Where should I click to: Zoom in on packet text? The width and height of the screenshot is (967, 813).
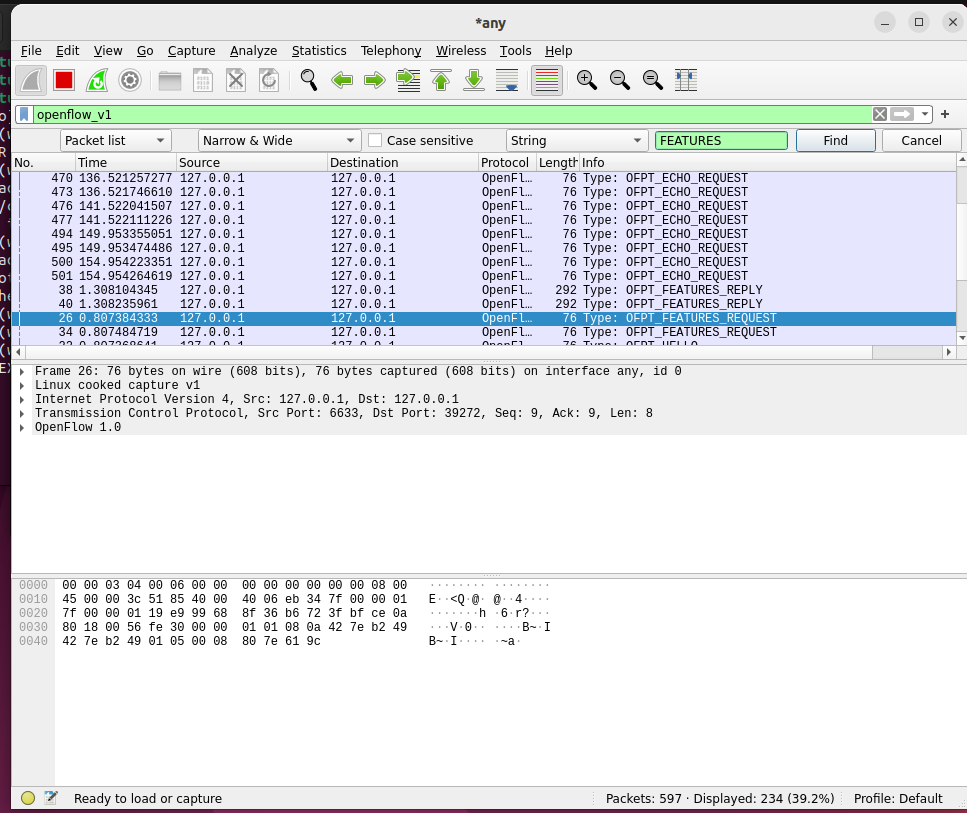pyautogui.click(x=586, y=80)
